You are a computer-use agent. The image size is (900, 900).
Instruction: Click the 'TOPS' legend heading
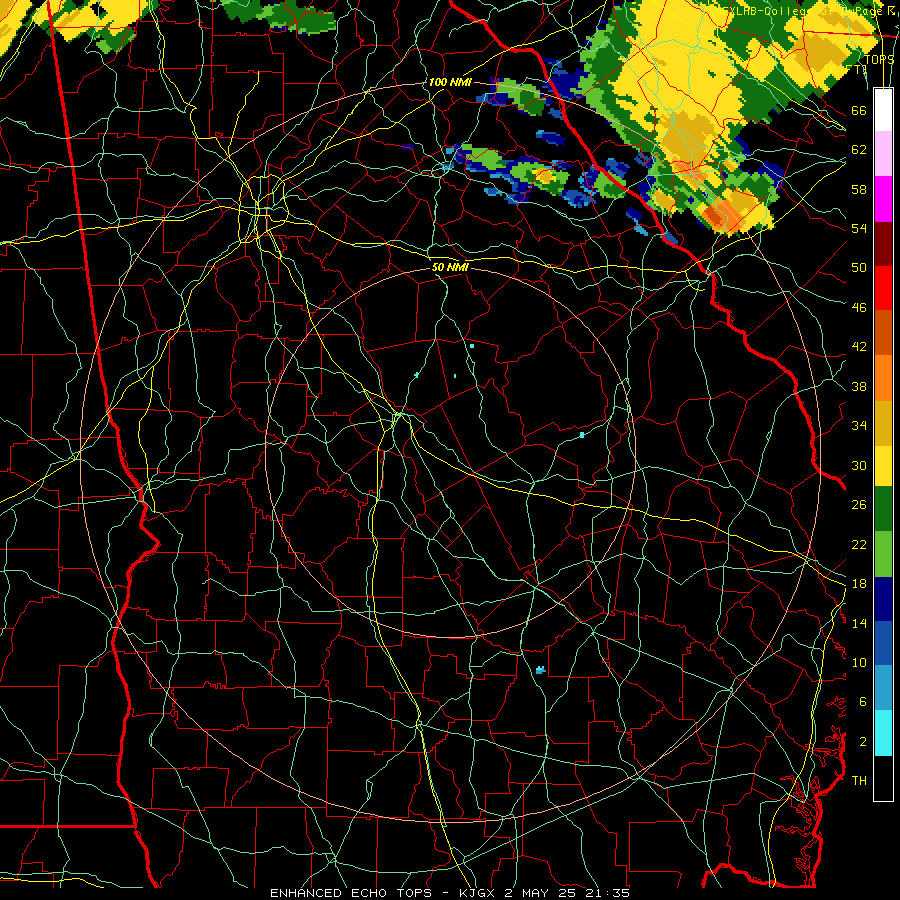pyautogui.click(x=879, y=60)
